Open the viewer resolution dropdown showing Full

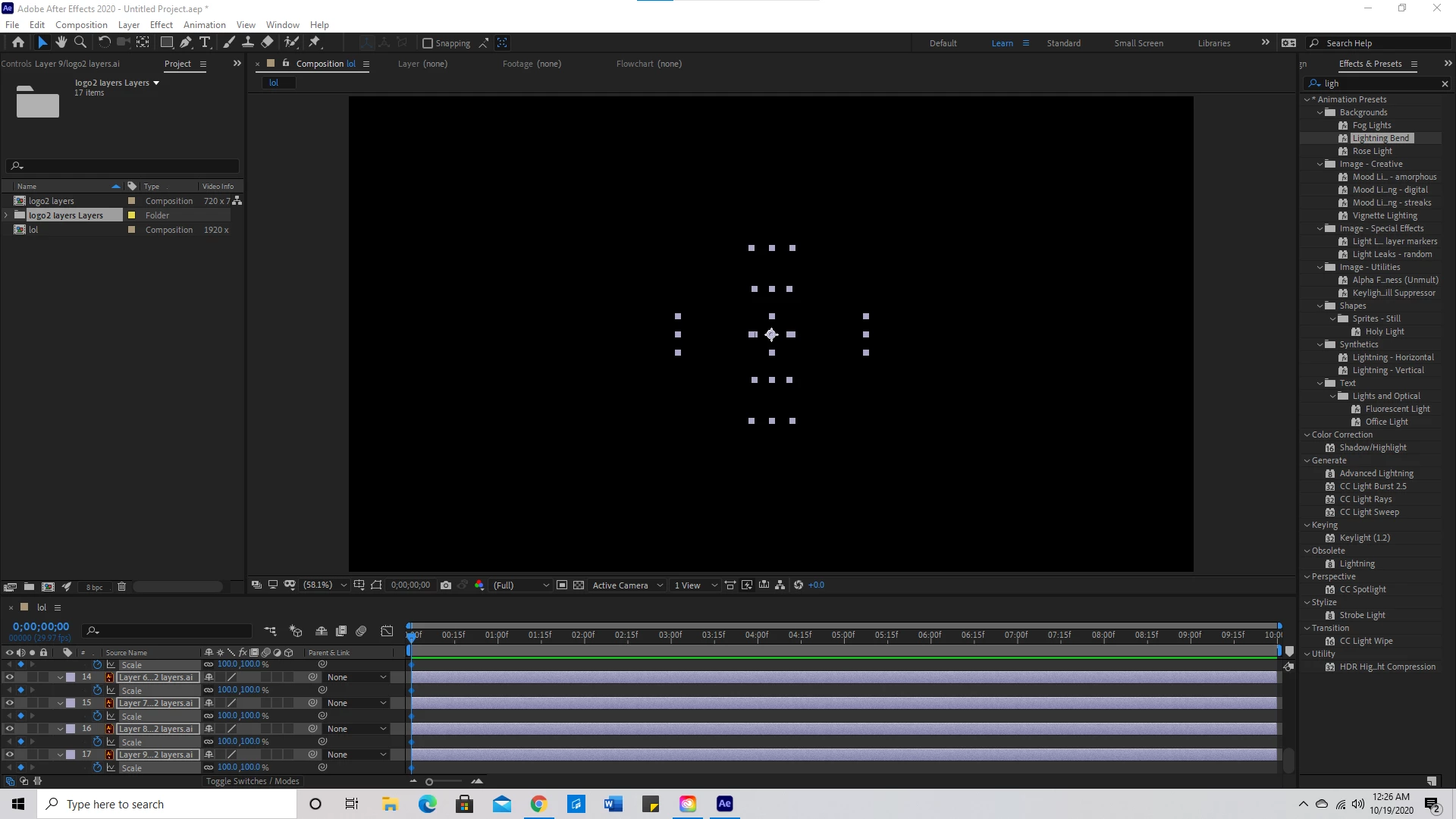[521, 585]
